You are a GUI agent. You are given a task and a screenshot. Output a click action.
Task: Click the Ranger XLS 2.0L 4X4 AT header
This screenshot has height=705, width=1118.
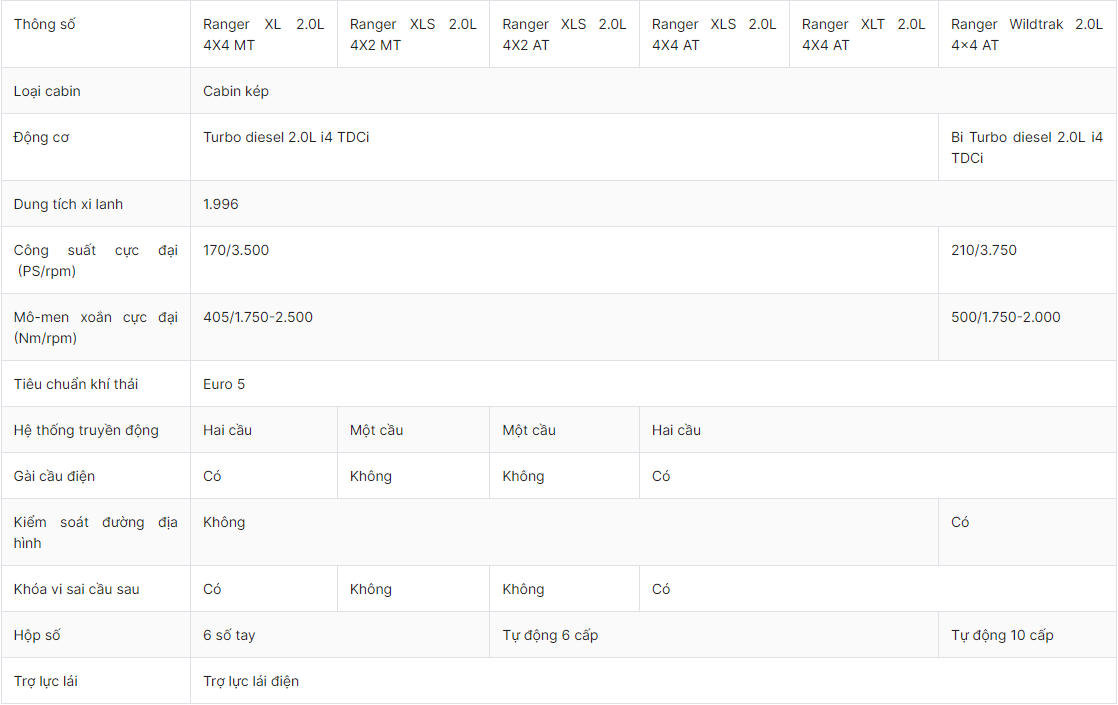pyautogui.click(x=713, y=34)
